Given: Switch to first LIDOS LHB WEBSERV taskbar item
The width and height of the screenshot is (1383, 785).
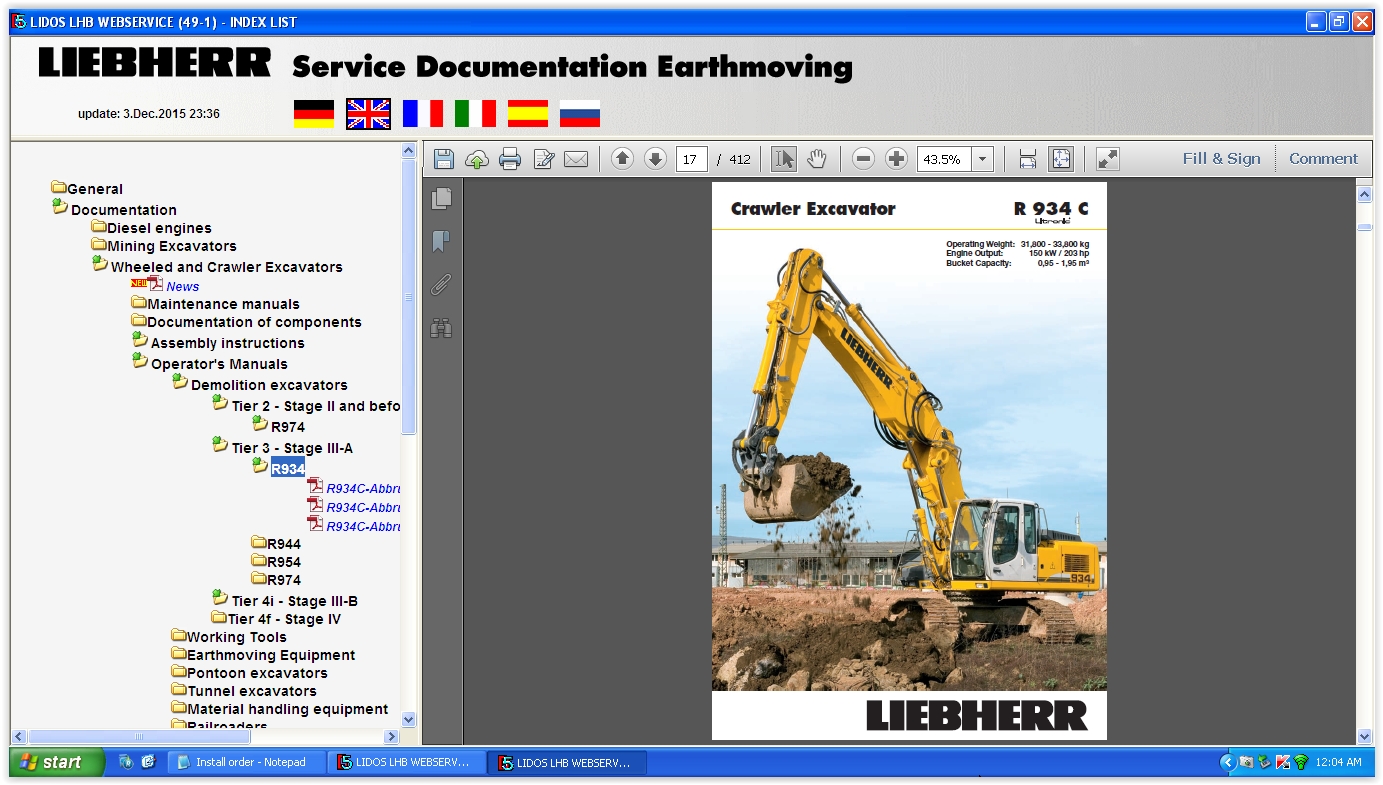Looking at the screenshot, I should (x=408, y=762).
